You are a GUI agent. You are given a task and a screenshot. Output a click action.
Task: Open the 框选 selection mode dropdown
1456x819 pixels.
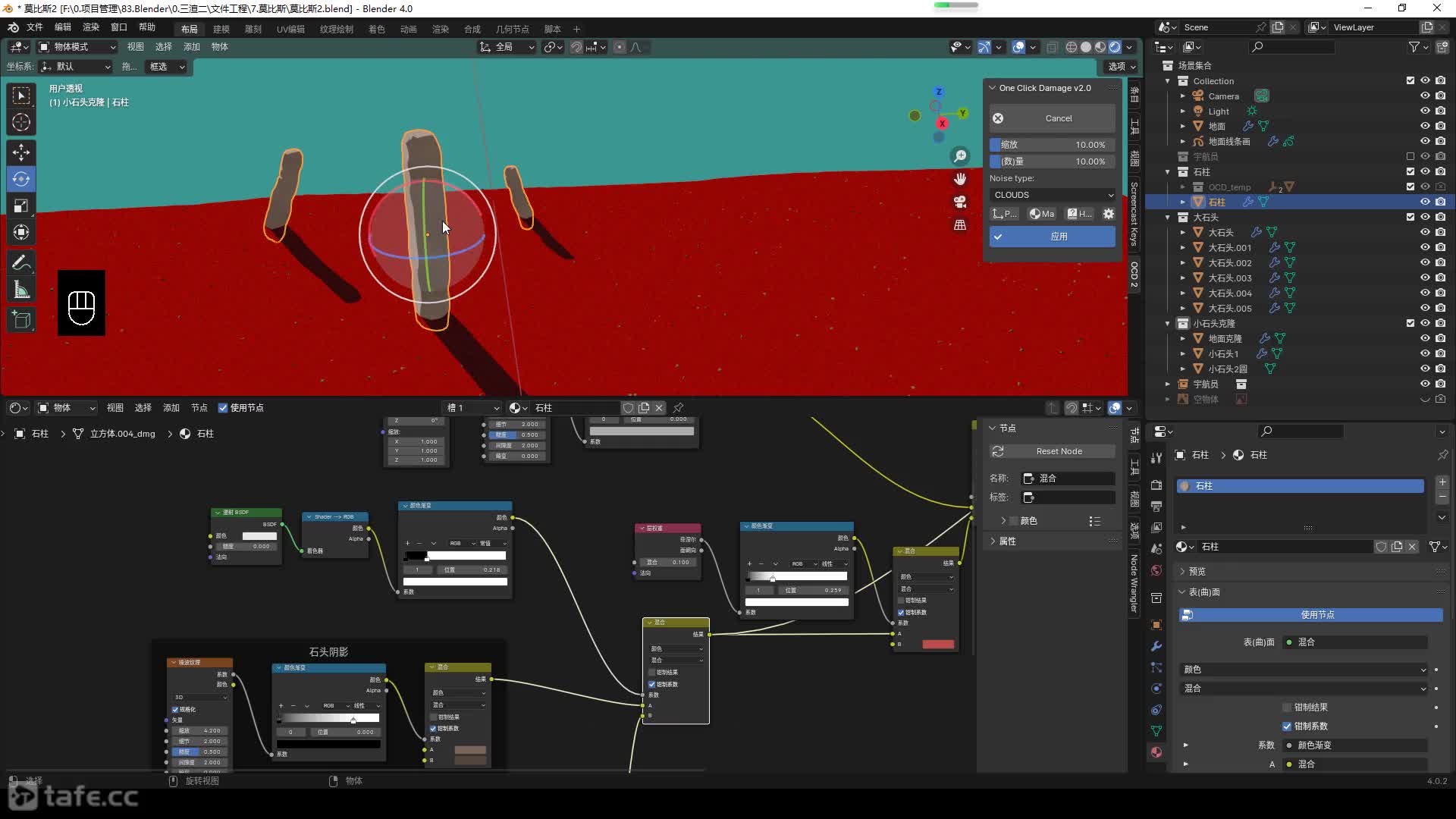165,67
